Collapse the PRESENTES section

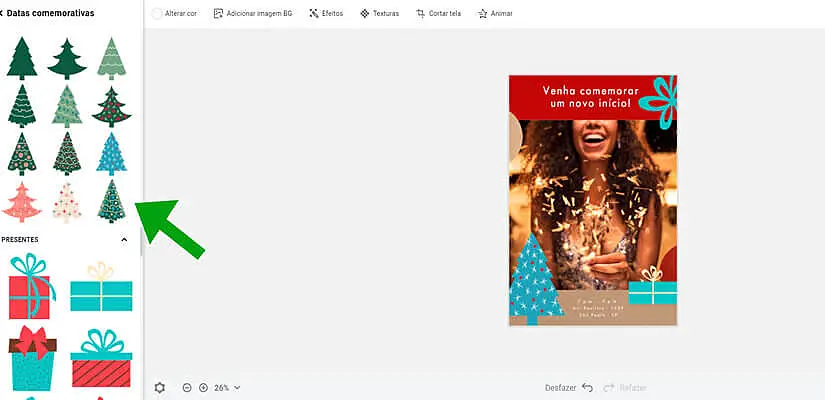(124, 239)
